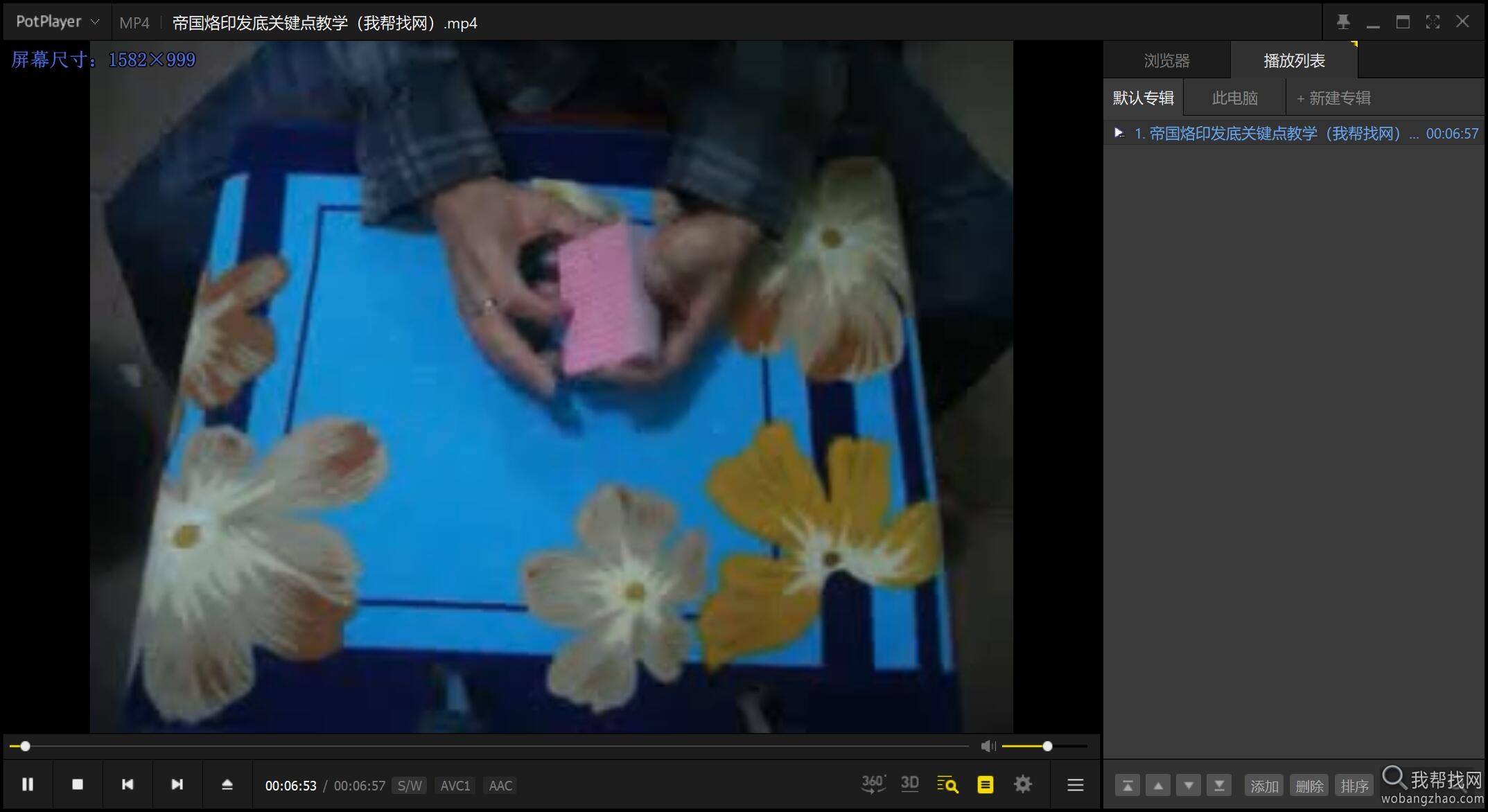This screenshot has height=812, width=1488.
Task: Click the volume slider
Action: click(x=1044, y=746)
